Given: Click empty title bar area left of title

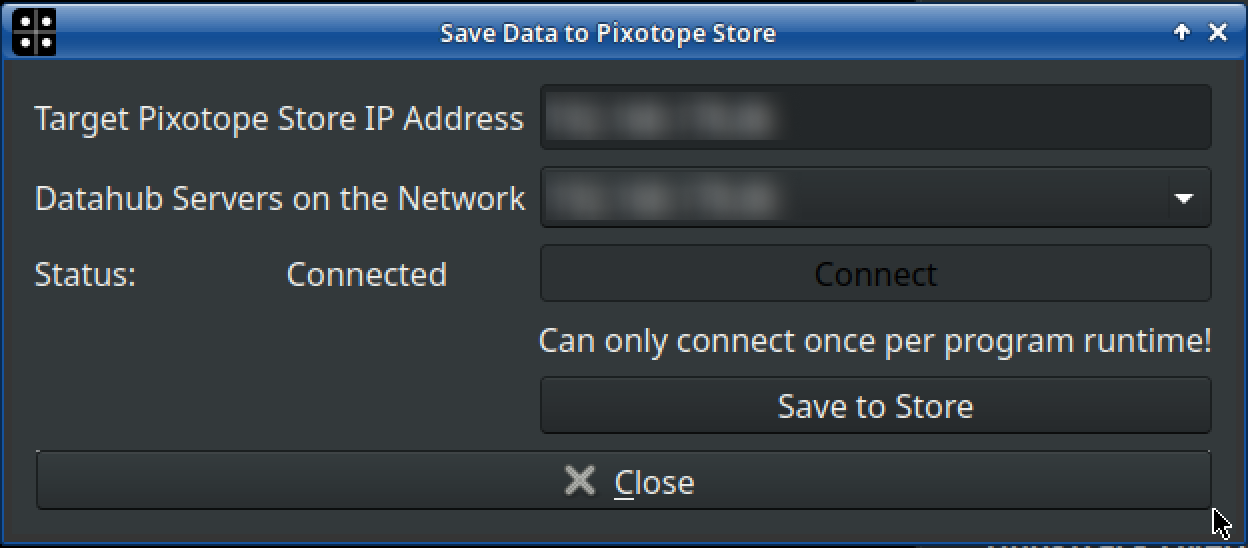Looking at the screenshot, I should click(240, 33).
